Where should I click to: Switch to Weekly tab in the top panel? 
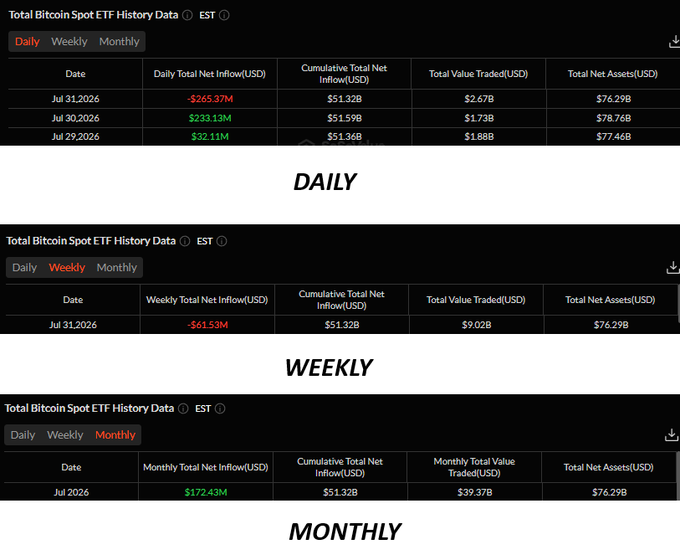point(69,42)
